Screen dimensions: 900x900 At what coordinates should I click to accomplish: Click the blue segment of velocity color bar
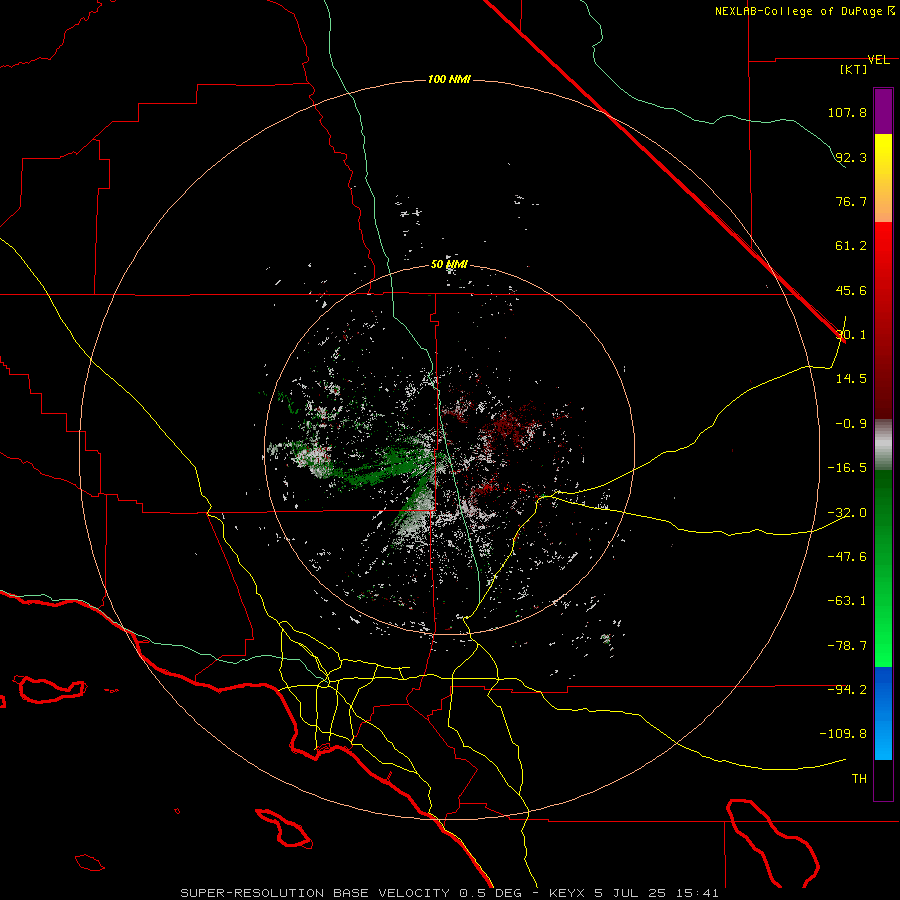pyautogui.click(x=883, y=713)
